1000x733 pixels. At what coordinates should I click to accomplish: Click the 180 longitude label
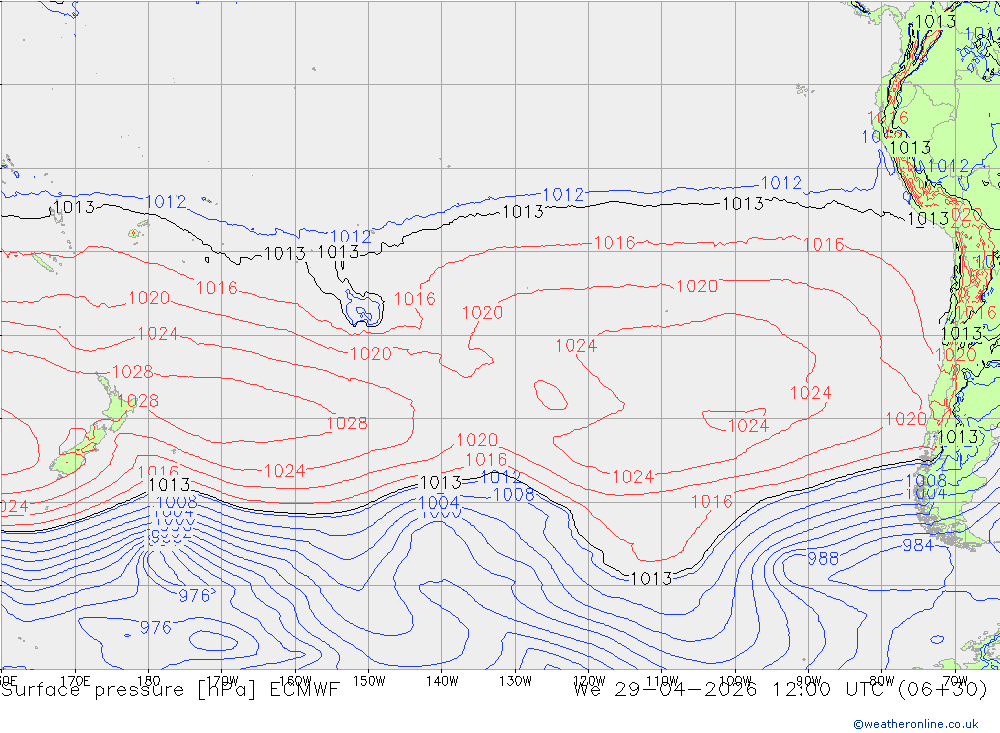149,681
